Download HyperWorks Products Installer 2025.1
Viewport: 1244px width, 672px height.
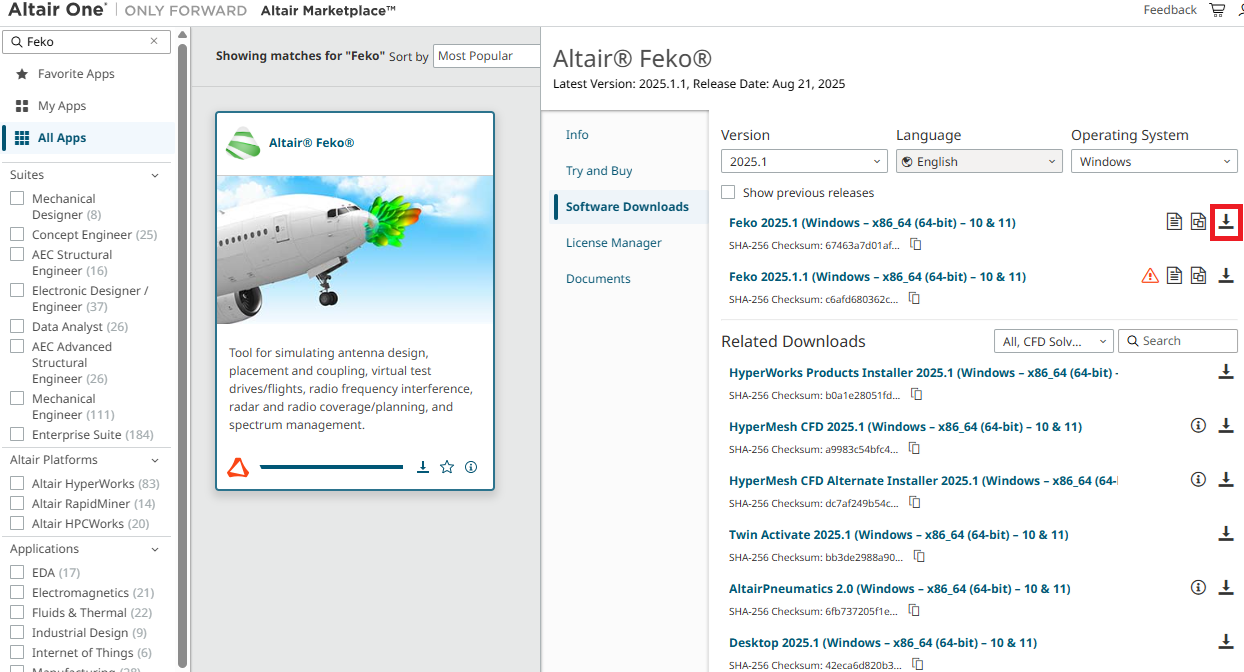pyautogui.click(x=1226, y=372)
